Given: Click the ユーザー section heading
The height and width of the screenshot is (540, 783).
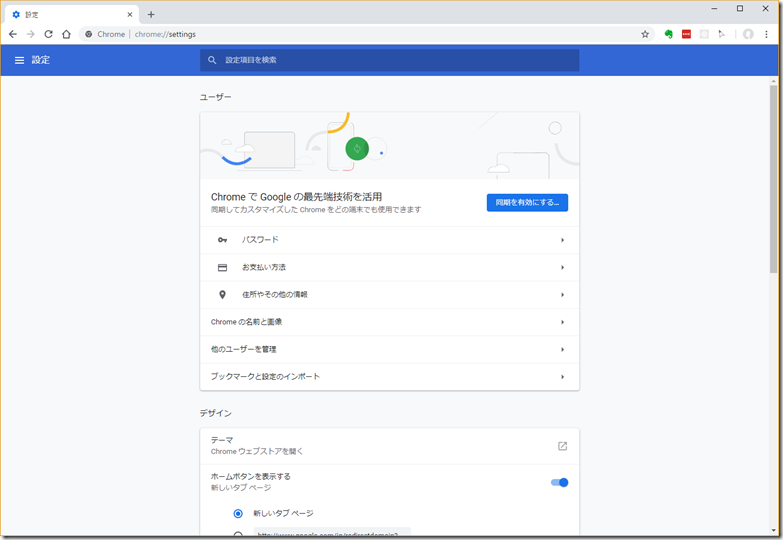Looking at the screenshot, I should 216,97.
